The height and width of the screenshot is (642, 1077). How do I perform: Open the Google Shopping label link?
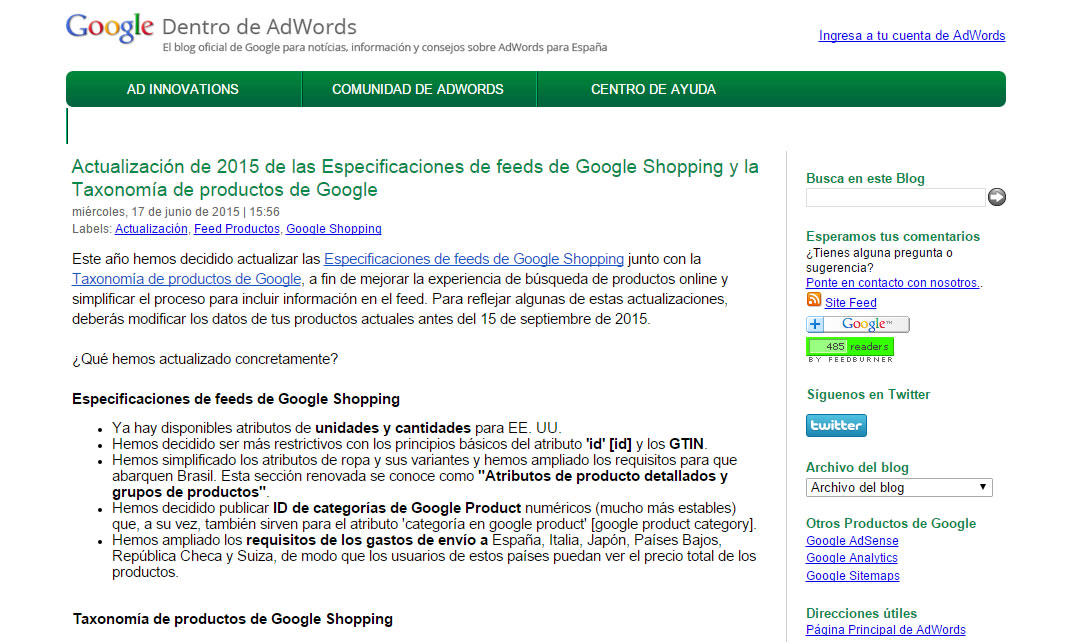tap(335, 228)
